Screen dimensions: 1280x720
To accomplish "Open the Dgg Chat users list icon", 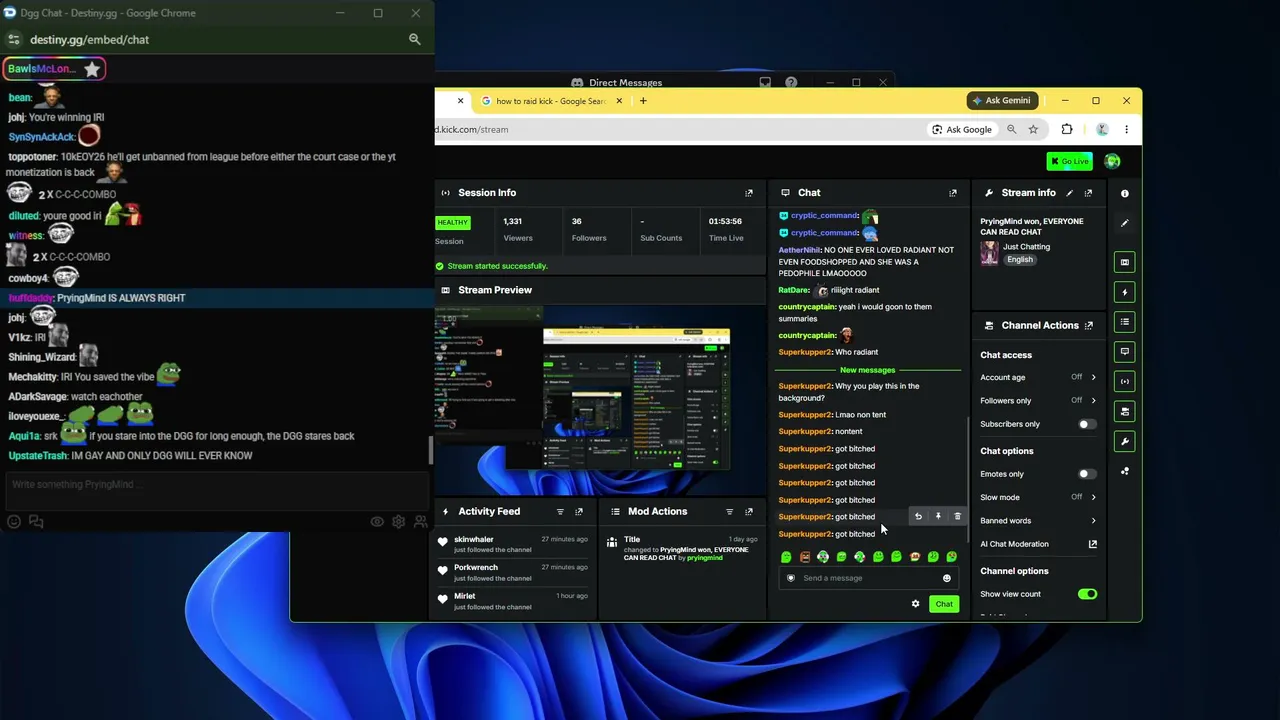I will pyautogui.click(x=421, y=521).
